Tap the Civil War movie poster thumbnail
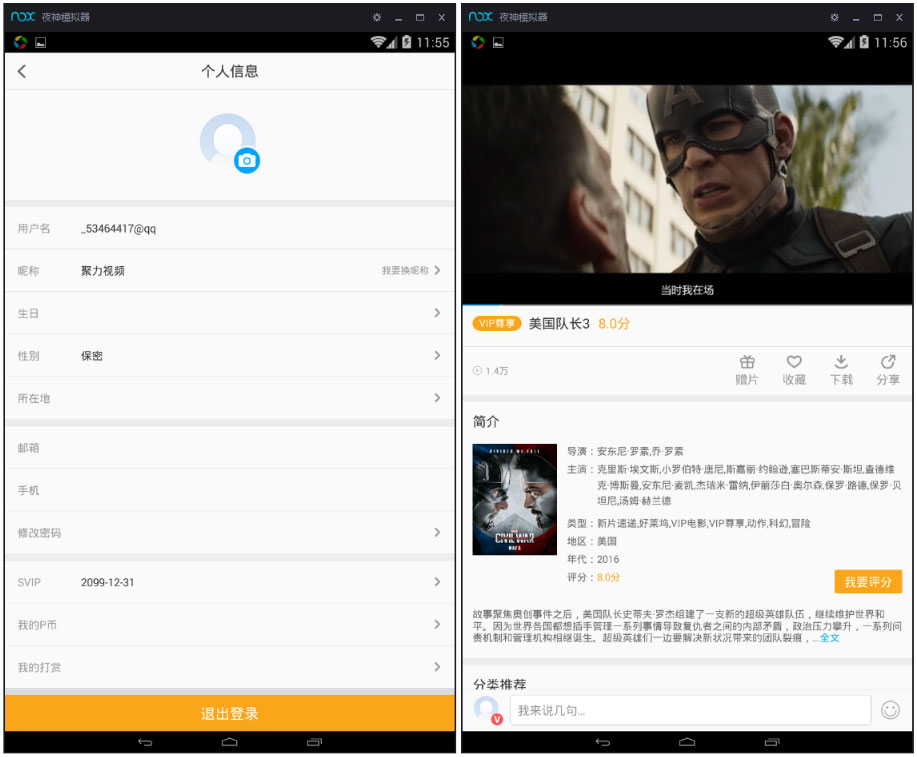917x757 pixels. pos(515,500)
